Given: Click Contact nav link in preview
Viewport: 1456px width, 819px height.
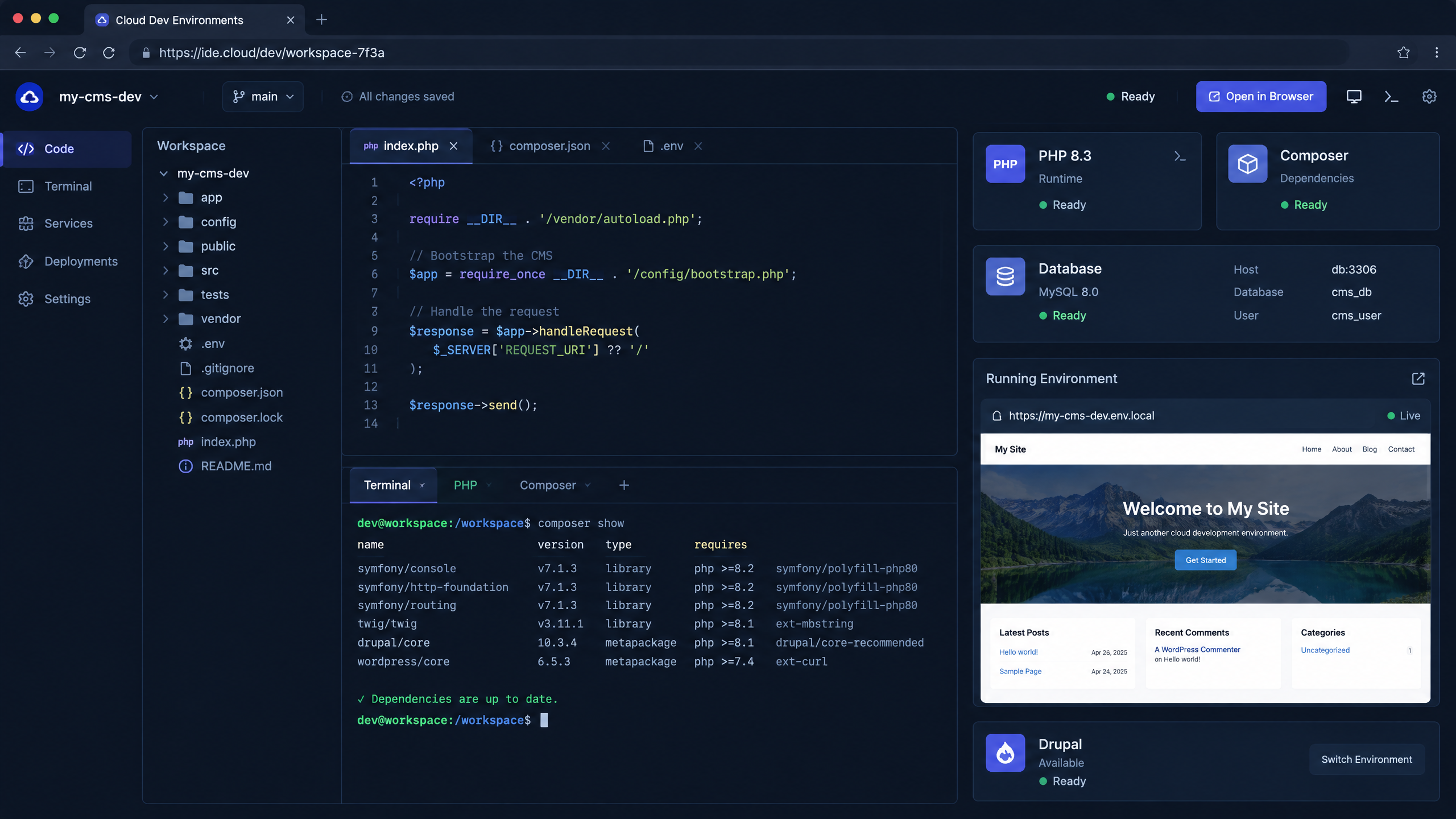Looking at the screenshot, I should [x=1401, y=449].
